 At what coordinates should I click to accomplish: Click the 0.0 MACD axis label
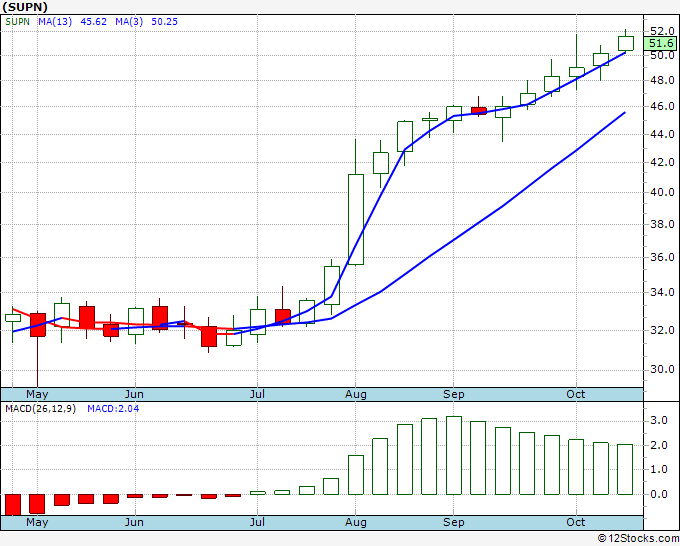pyautogui.click(x=659, y=494)
